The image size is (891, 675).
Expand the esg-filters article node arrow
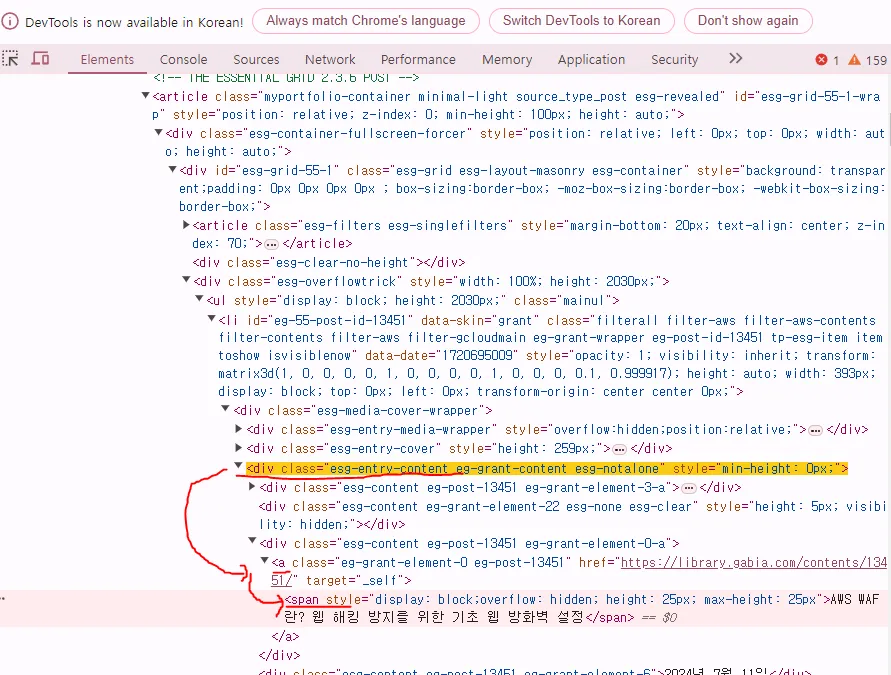(x=186, y=225)
